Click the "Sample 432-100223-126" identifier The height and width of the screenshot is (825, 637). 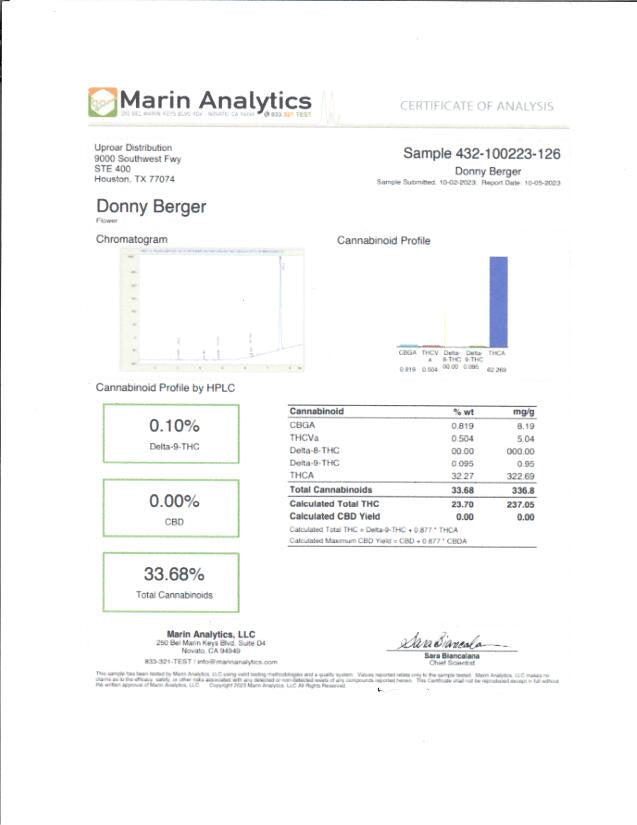(x=482, y=154)
